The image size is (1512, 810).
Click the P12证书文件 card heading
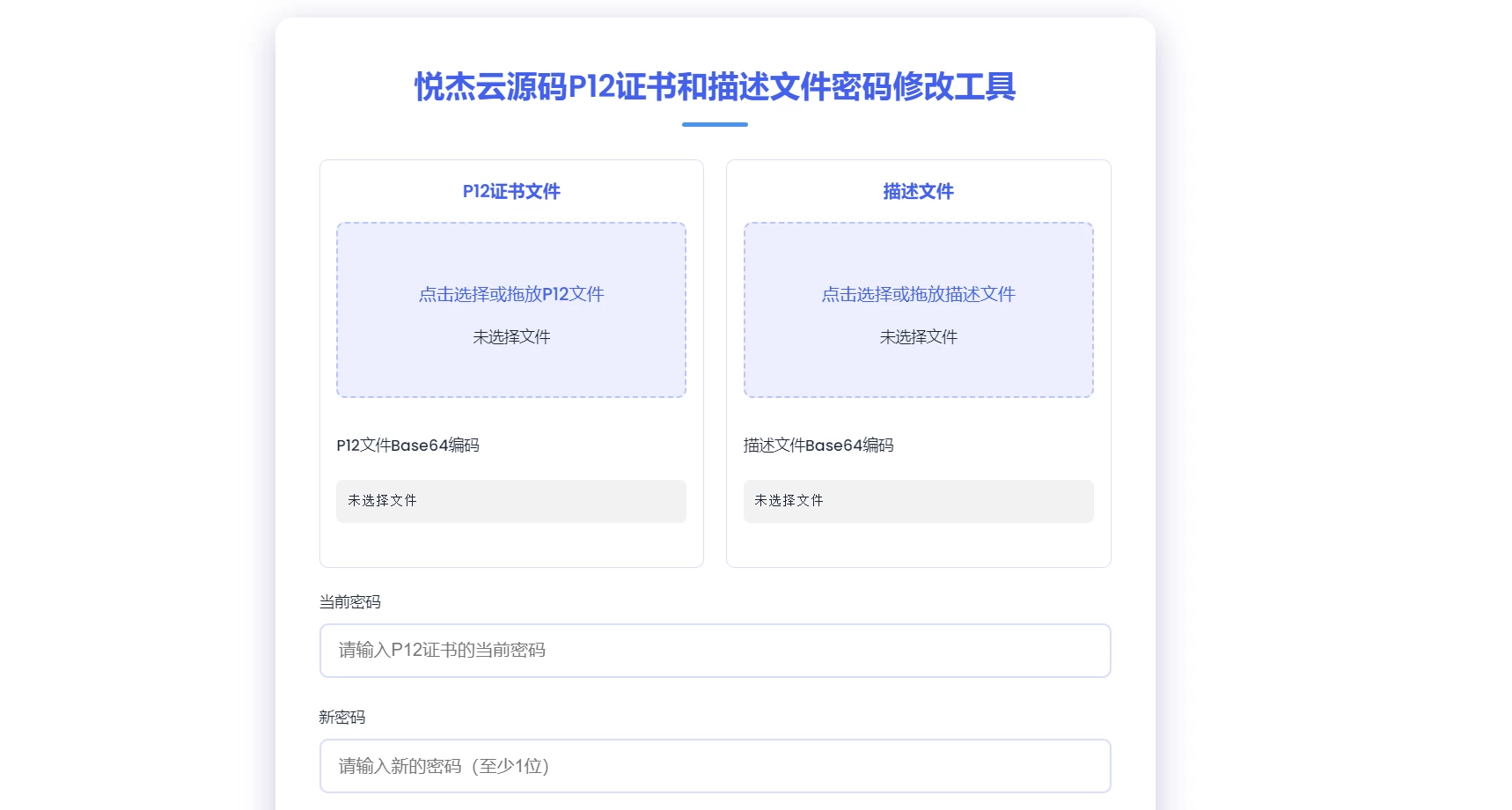pyautogui.click(x=510, y=190)
